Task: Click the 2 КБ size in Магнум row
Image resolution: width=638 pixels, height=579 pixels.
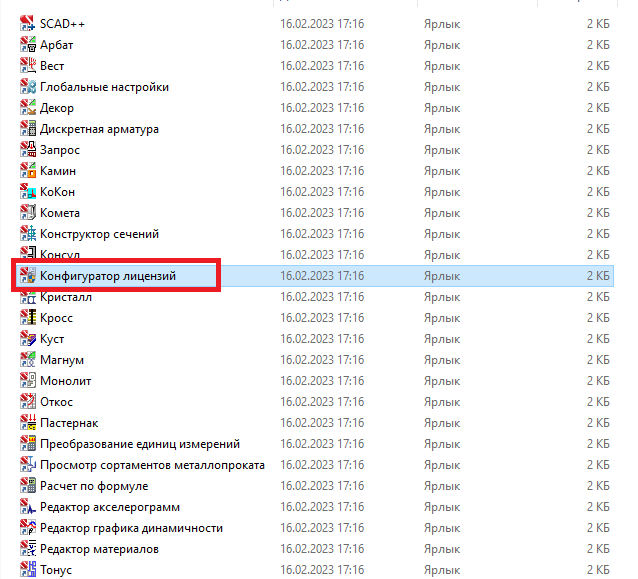Action: [x=598, y=360]
